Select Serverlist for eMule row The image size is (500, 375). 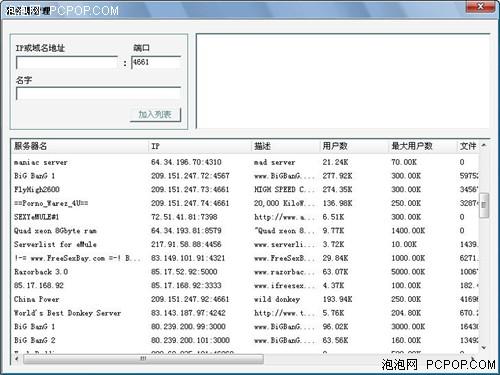coord(245,244)
